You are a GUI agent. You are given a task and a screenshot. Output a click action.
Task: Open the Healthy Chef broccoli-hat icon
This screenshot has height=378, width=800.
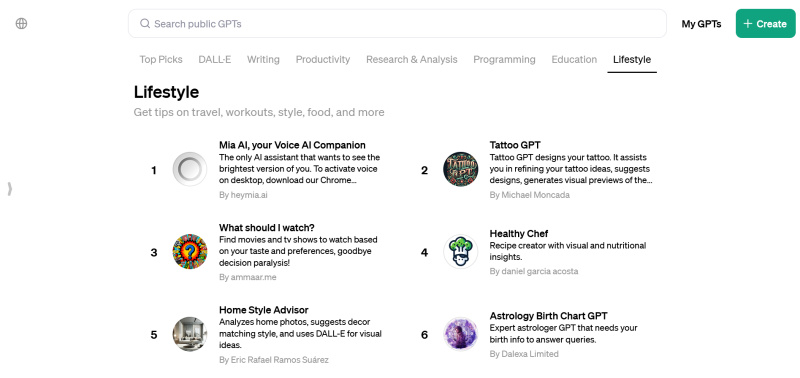[461, 251]
